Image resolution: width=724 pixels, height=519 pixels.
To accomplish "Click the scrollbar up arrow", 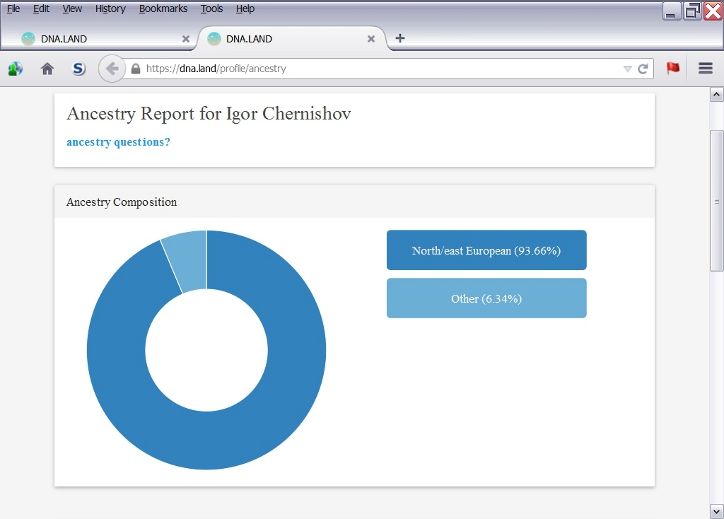I will click(716, 95).
